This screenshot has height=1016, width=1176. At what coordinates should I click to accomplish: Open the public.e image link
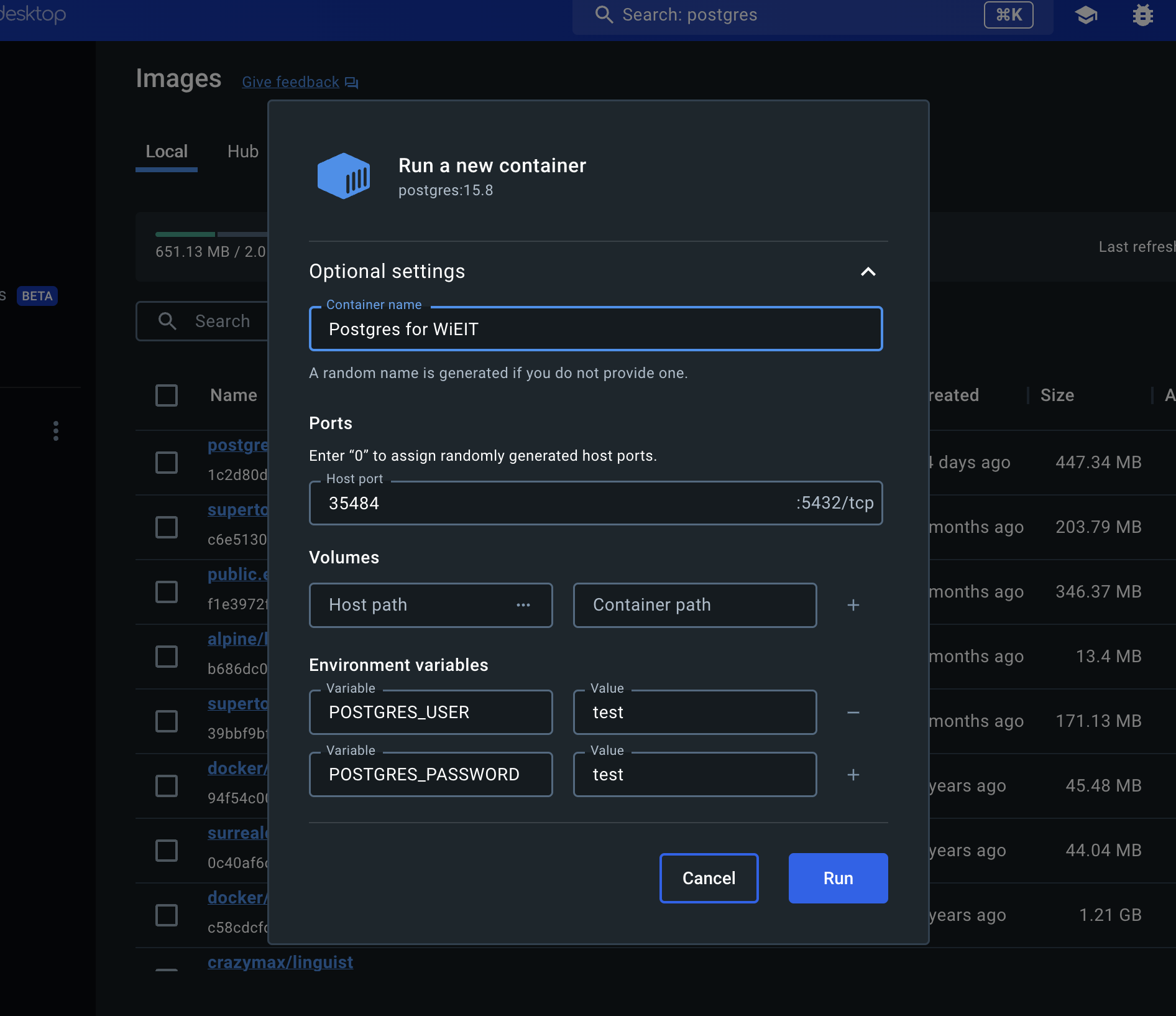(x=237, y=575)
